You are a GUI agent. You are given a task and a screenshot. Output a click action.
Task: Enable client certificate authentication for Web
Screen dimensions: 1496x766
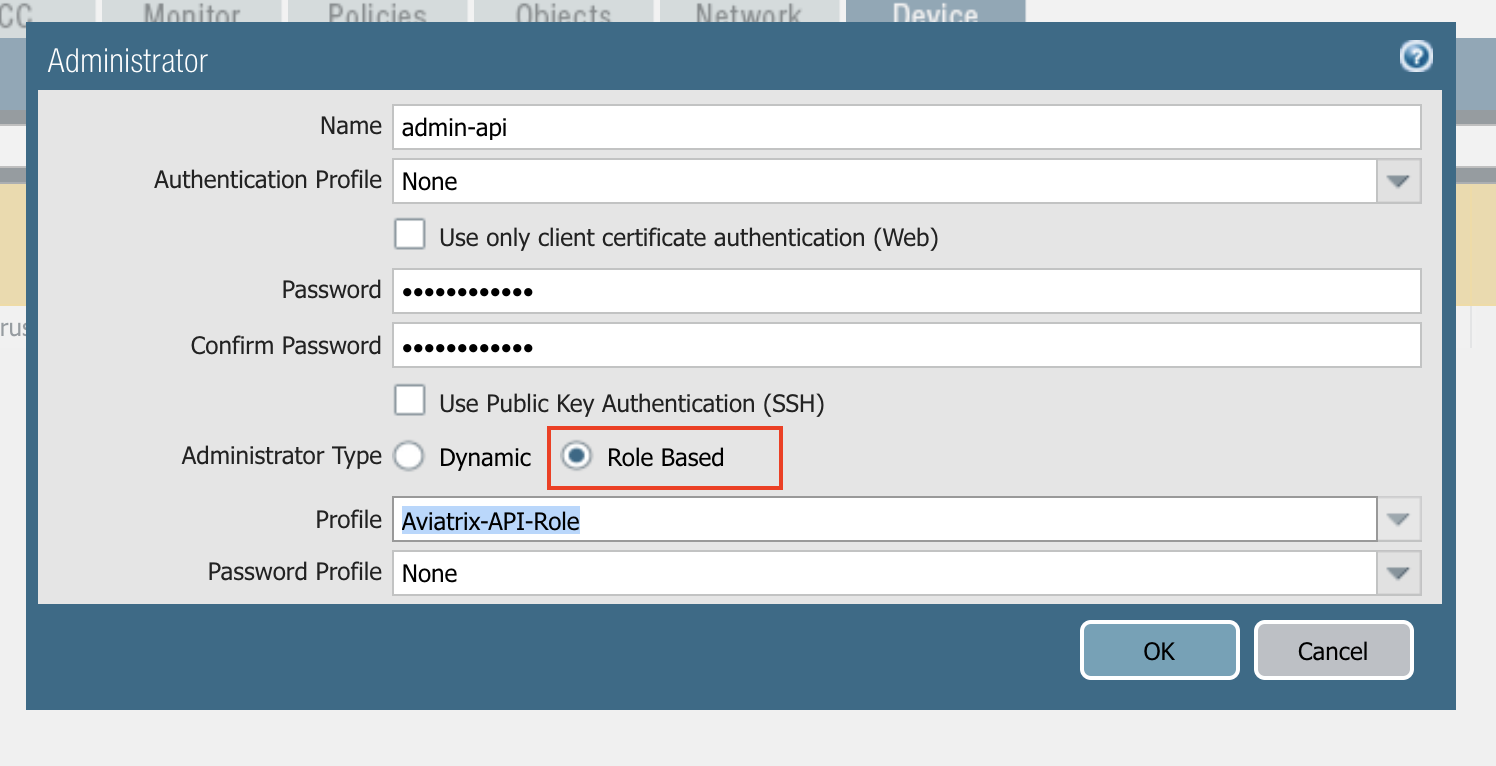pyautogui.click(x=410, y=233)
